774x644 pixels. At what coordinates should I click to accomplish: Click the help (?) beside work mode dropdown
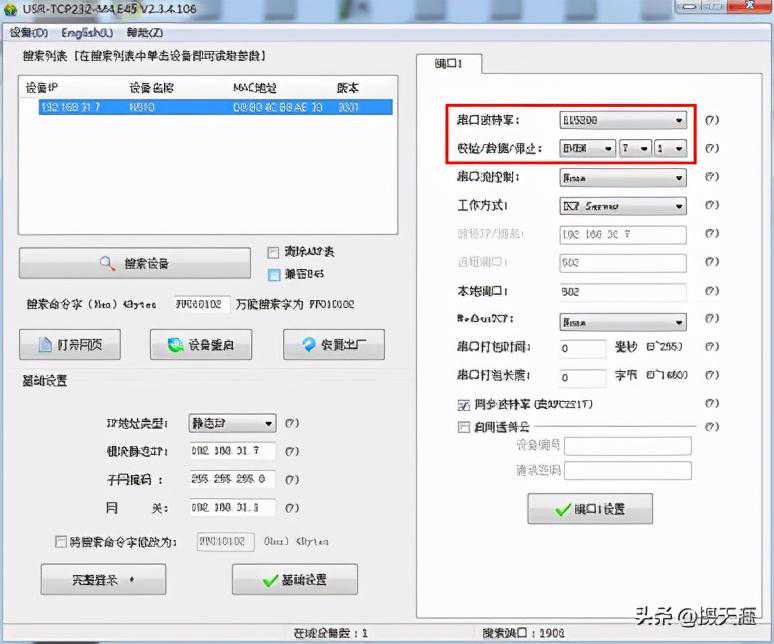tap(711, 206)
